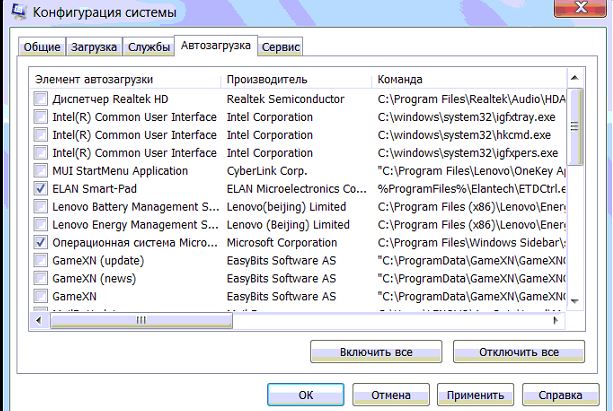Open the Сервис tab
613x411 pixels.
[x=280, y=47]
